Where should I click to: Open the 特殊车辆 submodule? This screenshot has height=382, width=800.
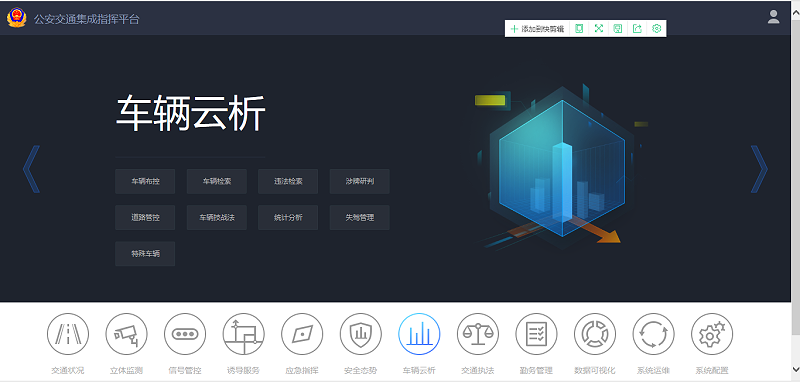tap(145, 253)
